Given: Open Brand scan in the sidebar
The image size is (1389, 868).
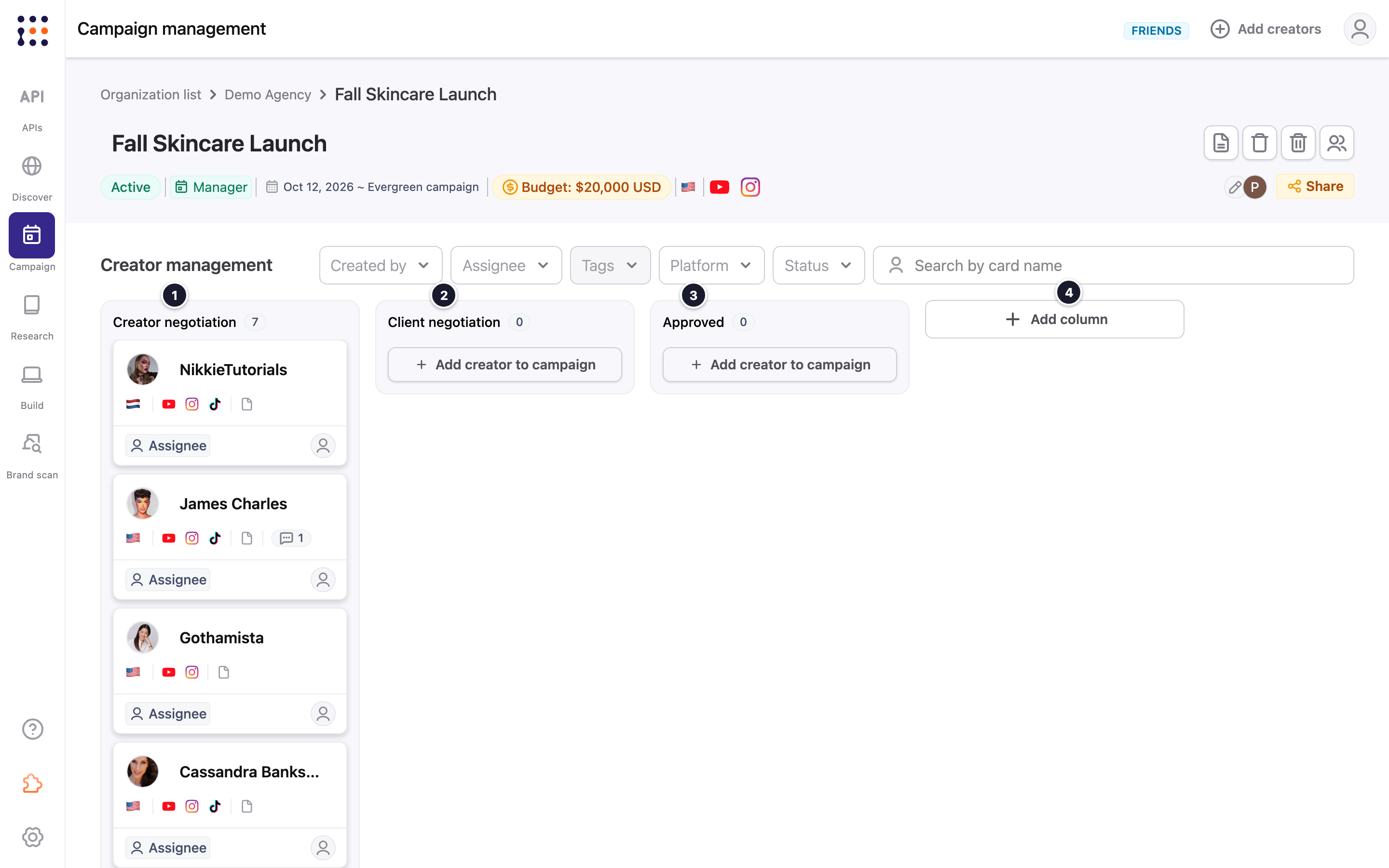Looking at the screenshot, I should point(32,456).
